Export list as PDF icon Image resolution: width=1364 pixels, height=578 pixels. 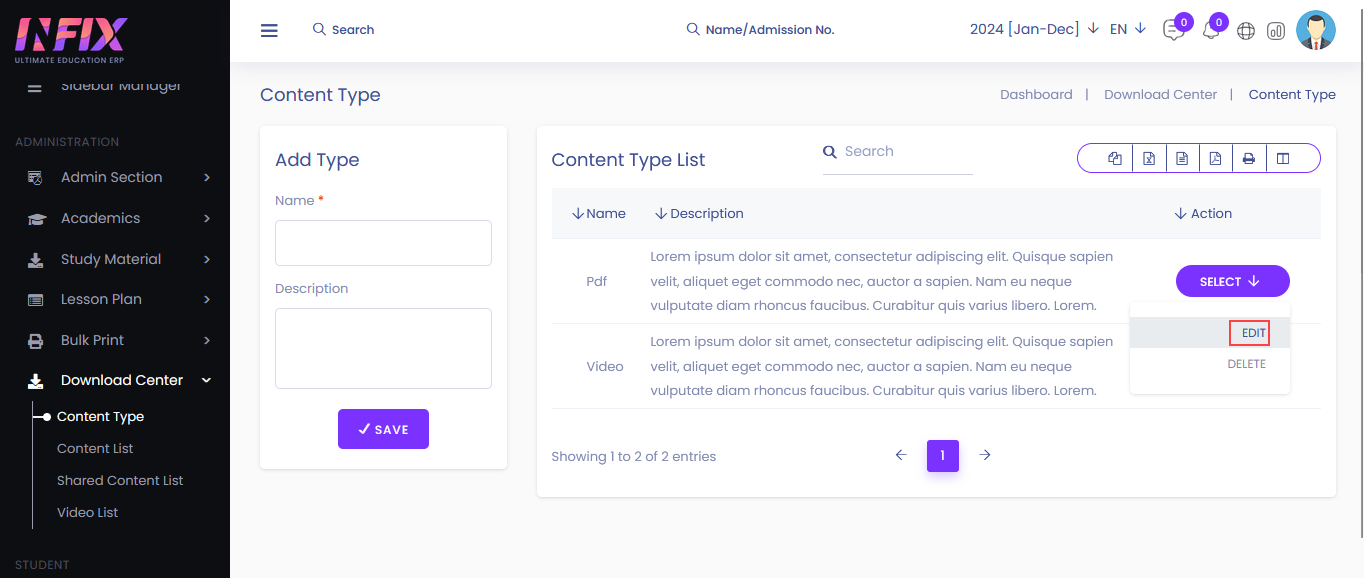coord(1215,158)
